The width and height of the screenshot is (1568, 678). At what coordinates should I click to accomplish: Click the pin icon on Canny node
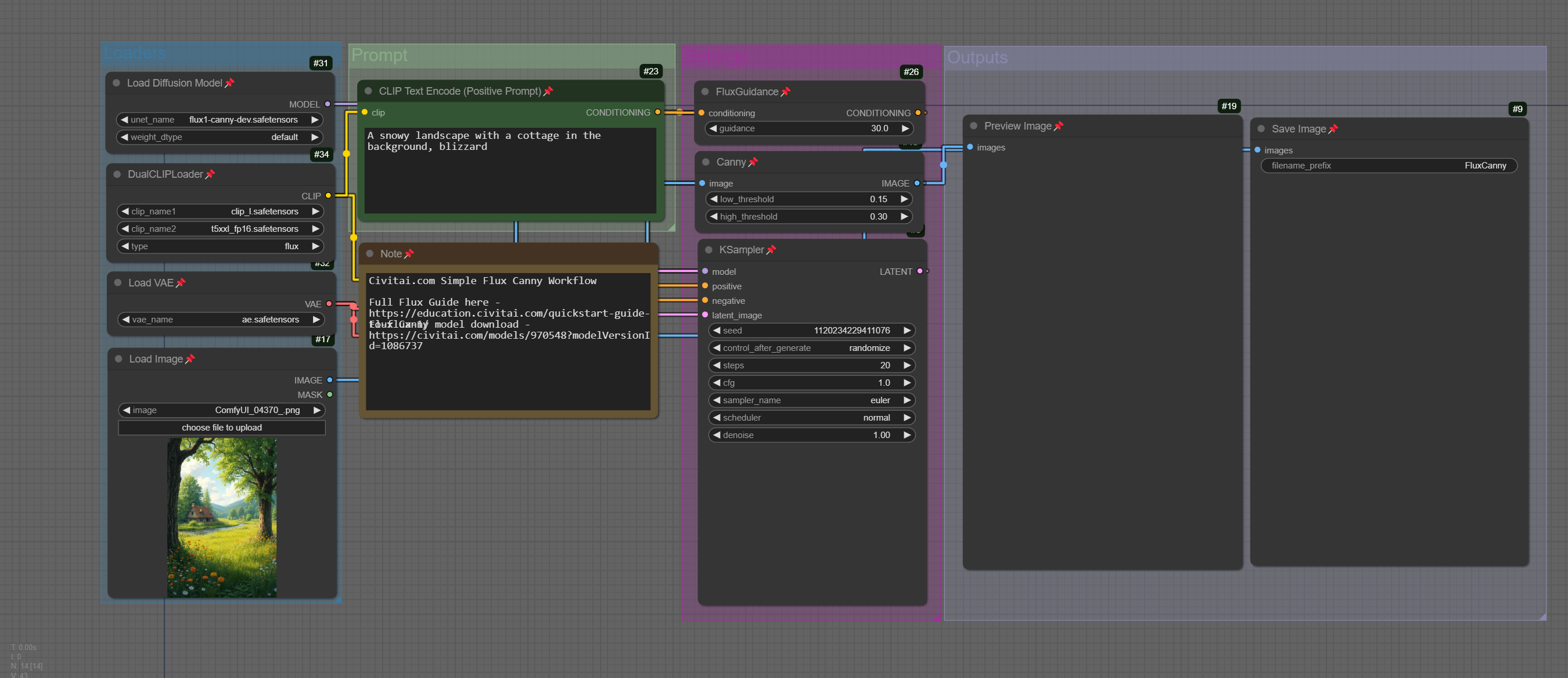click(x=753, y=162)
